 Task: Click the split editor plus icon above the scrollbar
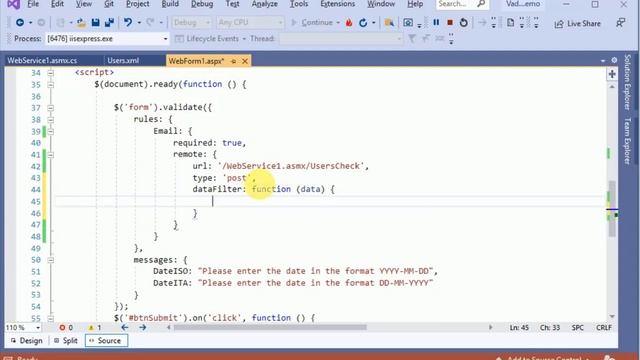612,74
